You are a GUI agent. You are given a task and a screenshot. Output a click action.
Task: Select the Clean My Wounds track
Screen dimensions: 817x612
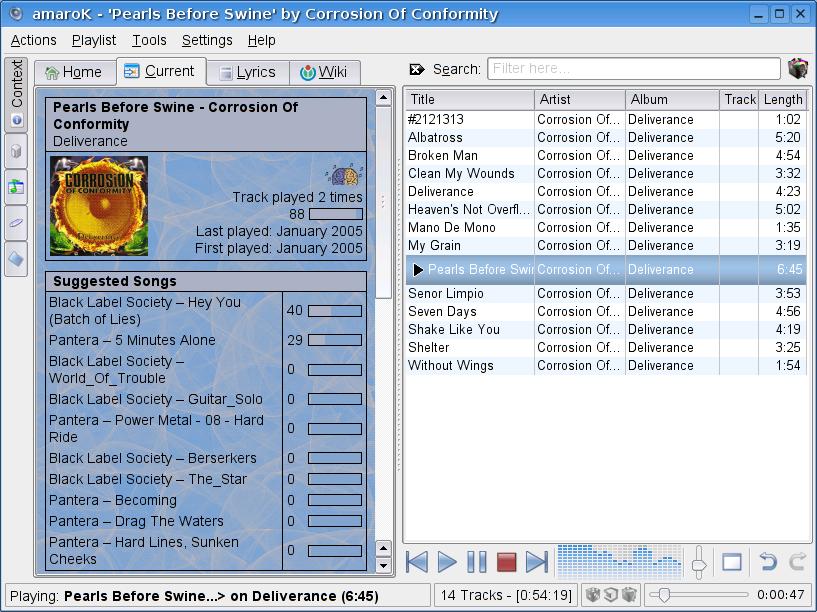pos(606,173)
